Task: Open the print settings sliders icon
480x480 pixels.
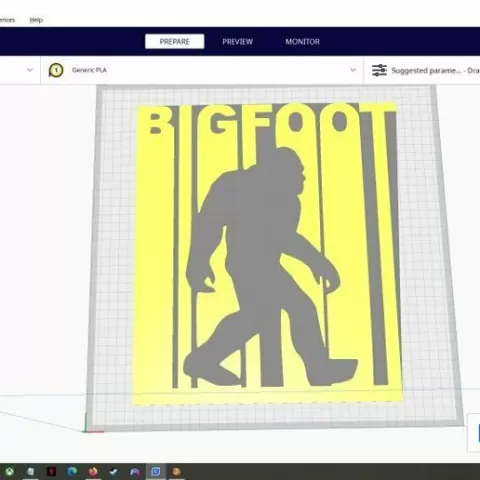Action: point(379,70)
